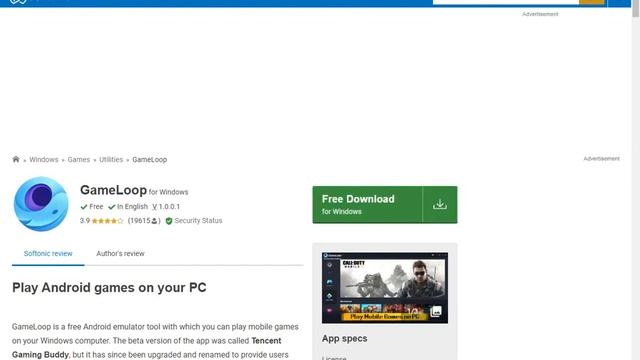Go to Utilities breadcrumb category
640x360 pixels.
111,160
